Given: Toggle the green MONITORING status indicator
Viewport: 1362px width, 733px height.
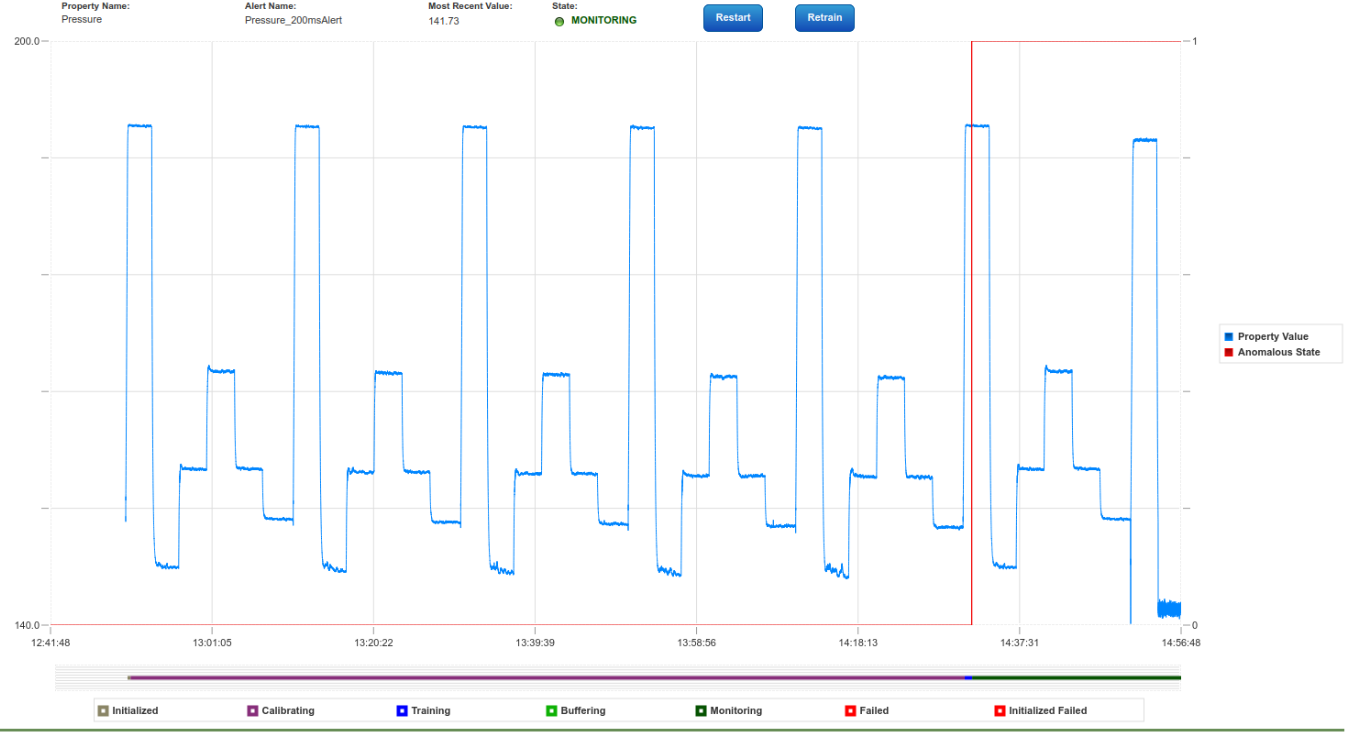Looking at the screenshot, I should click(560, 20).
